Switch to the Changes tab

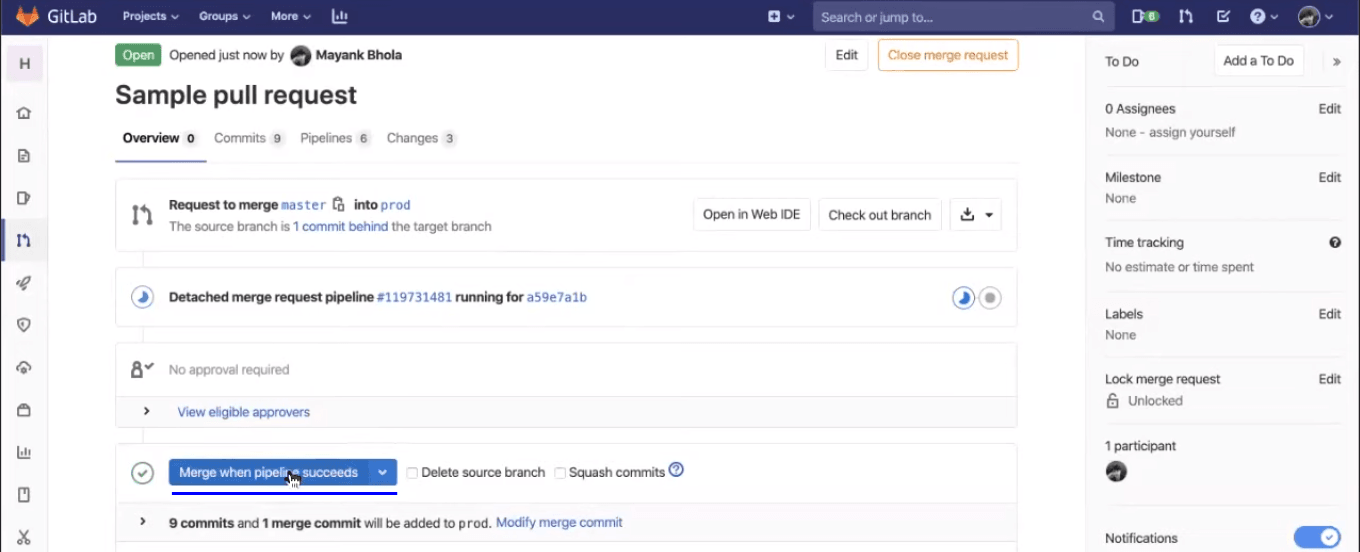point(422,138)
